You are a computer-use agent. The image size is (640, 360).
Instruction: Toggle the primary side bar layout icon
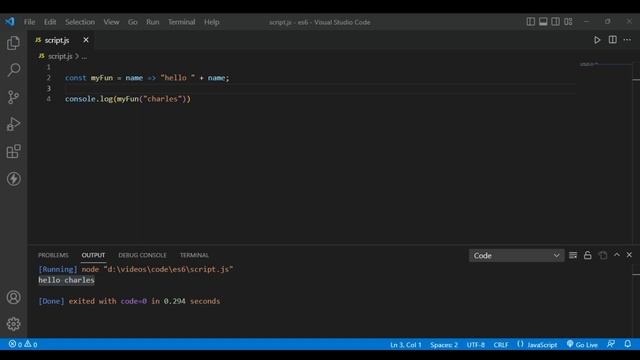[531, 22]
